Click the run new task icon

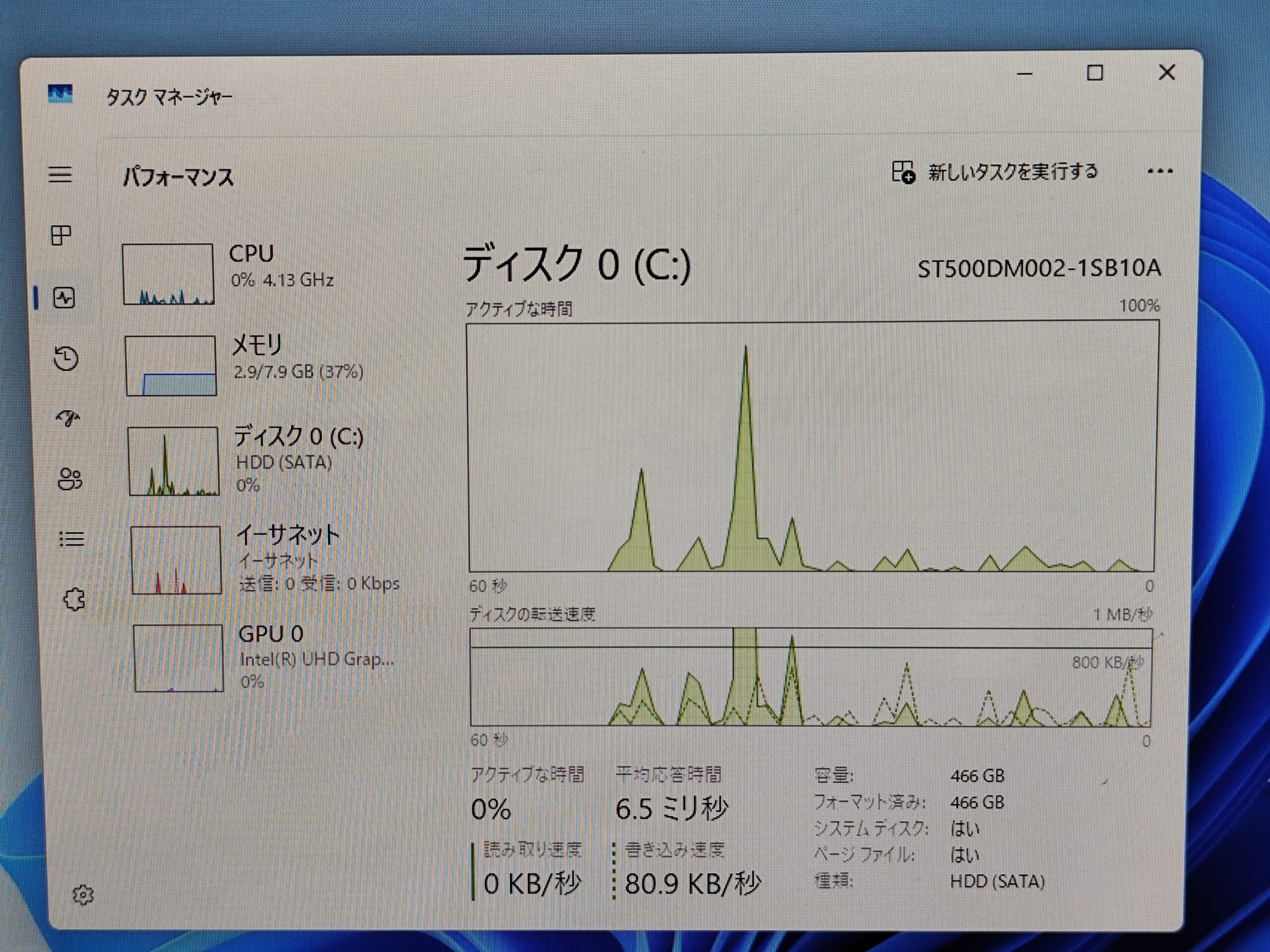click(x=903, y=172)
